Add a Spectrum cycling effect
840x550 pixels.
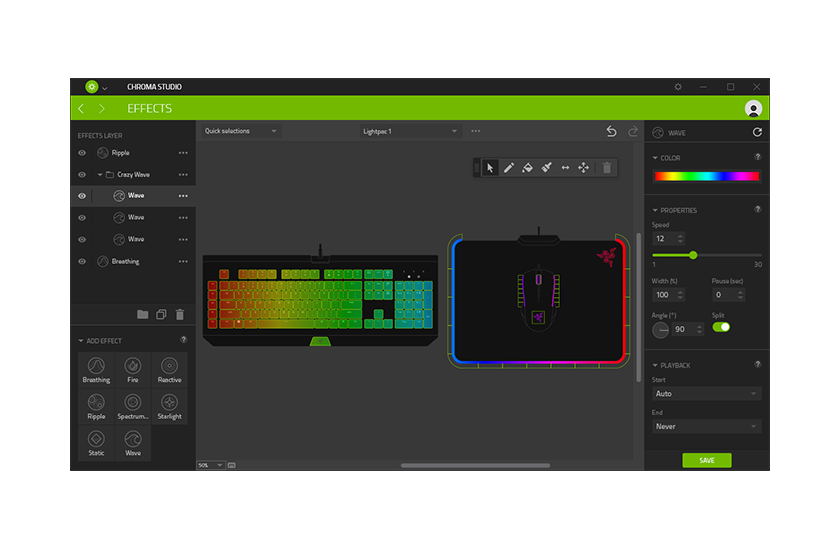pyautogui.click(x=133, y=406)
